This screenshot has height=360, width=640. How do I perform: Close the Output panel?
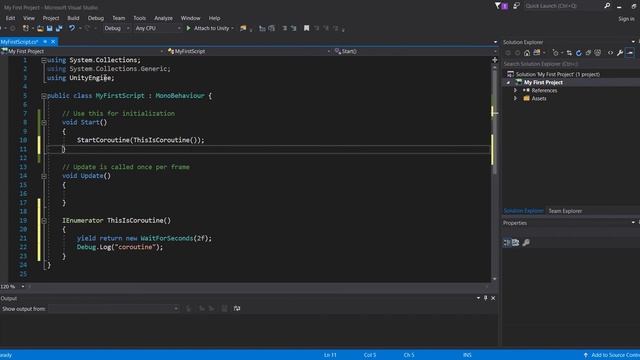493,298
